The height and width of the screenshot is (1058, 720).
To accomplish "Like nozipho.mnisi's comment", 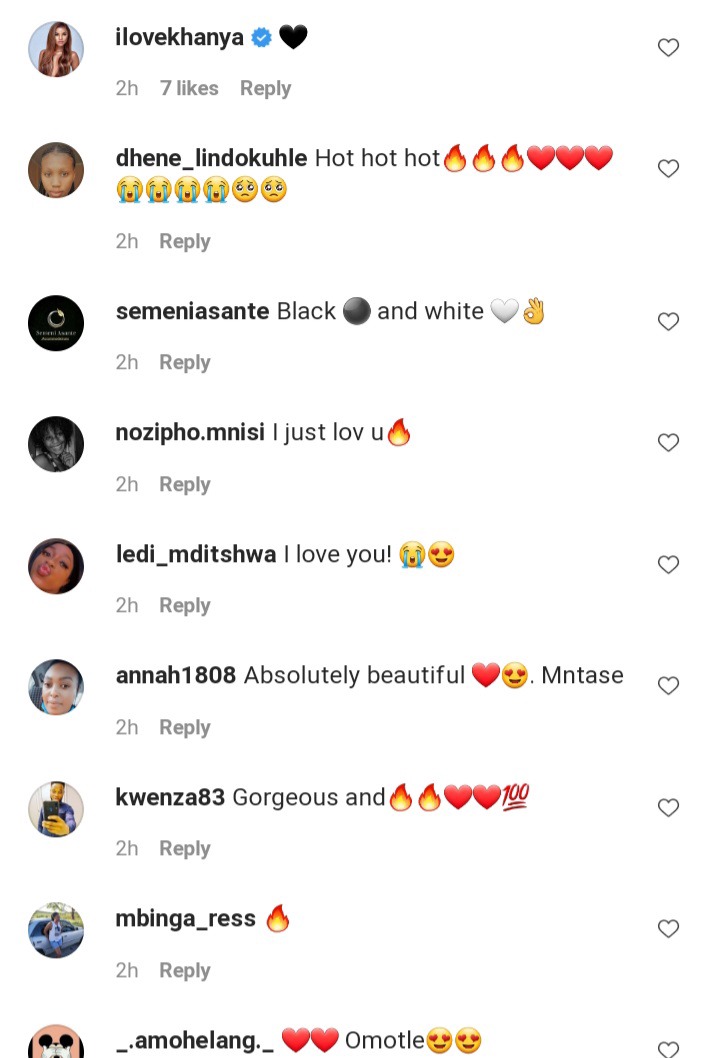I will click(668, 442).
